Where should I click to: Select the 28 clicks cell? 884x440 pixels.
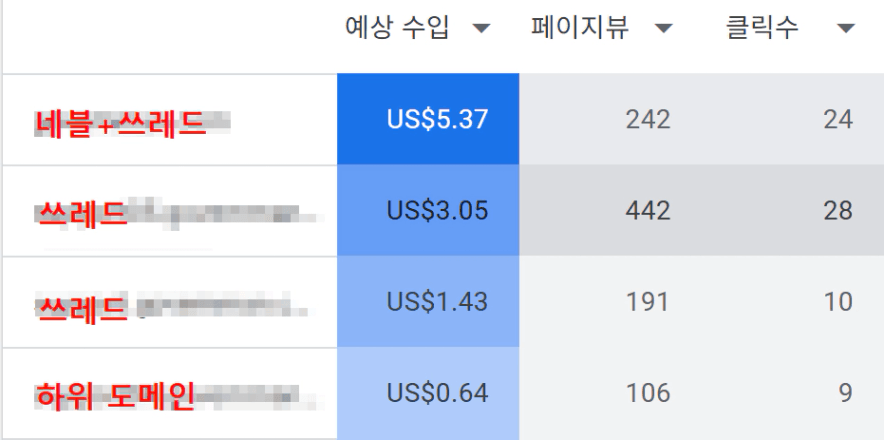(x=837, y=211)
